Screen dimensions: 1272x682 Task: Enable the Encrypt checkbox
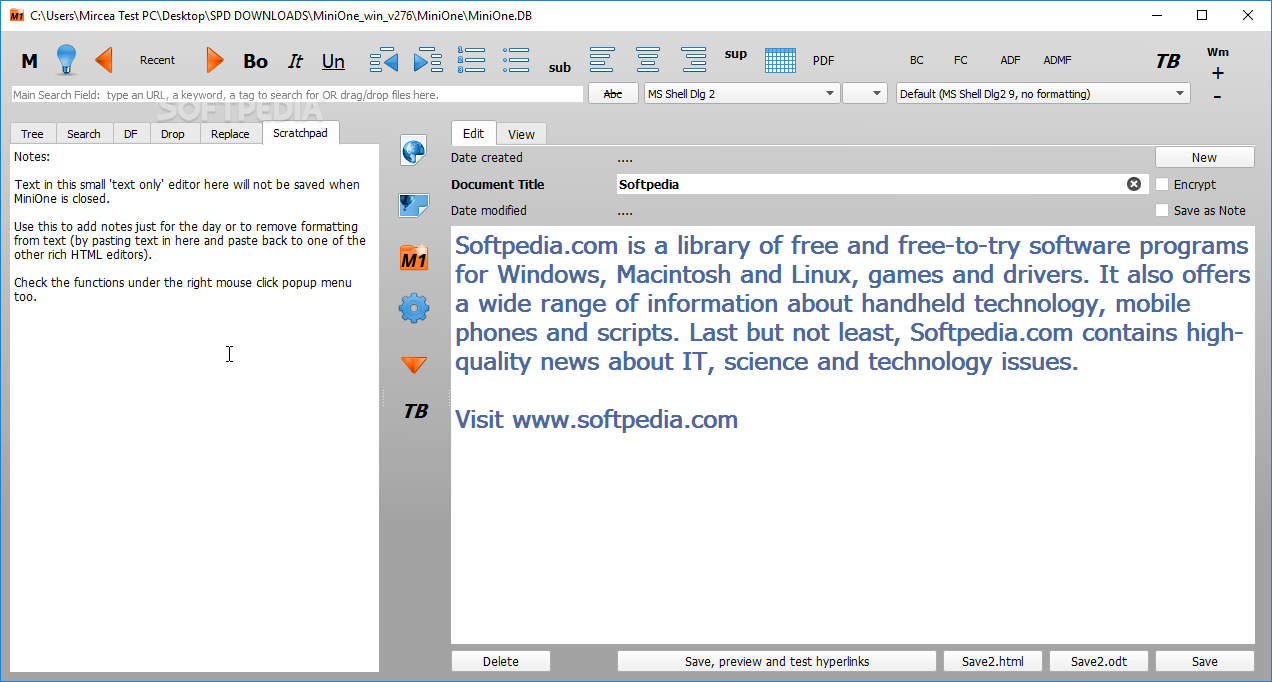pyautogui.click(x=1162, y=184)
